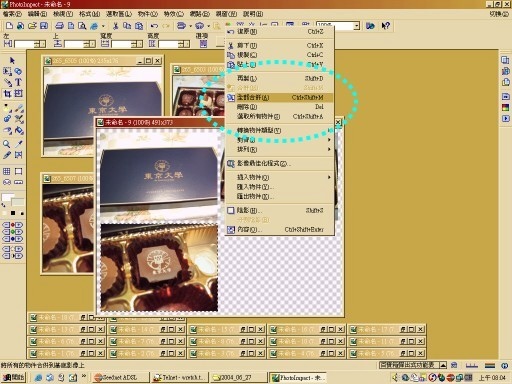Click the small black color swatch in toolbox
This screenshot has height=384, width=512.
tap(13, 213)
